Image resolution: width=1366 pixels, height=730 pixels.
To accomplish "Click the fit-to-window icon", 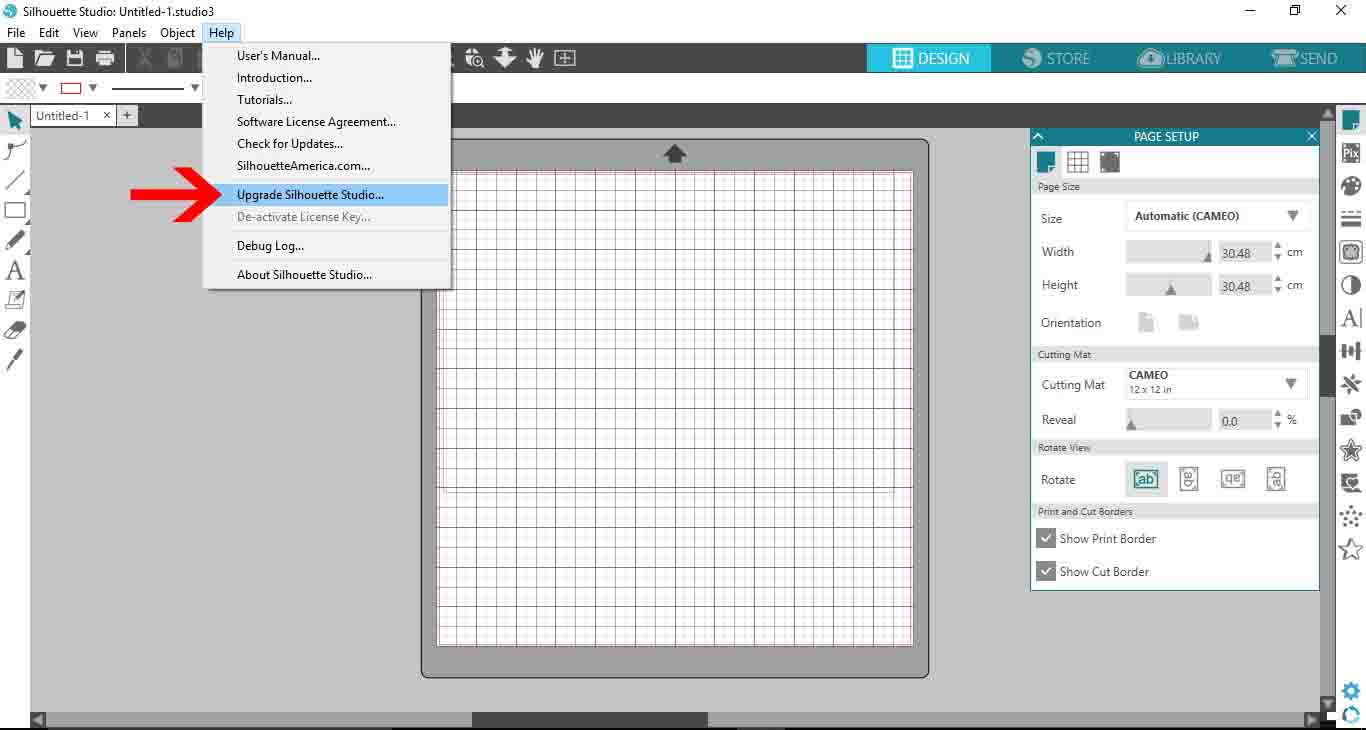I will [565, 58].
